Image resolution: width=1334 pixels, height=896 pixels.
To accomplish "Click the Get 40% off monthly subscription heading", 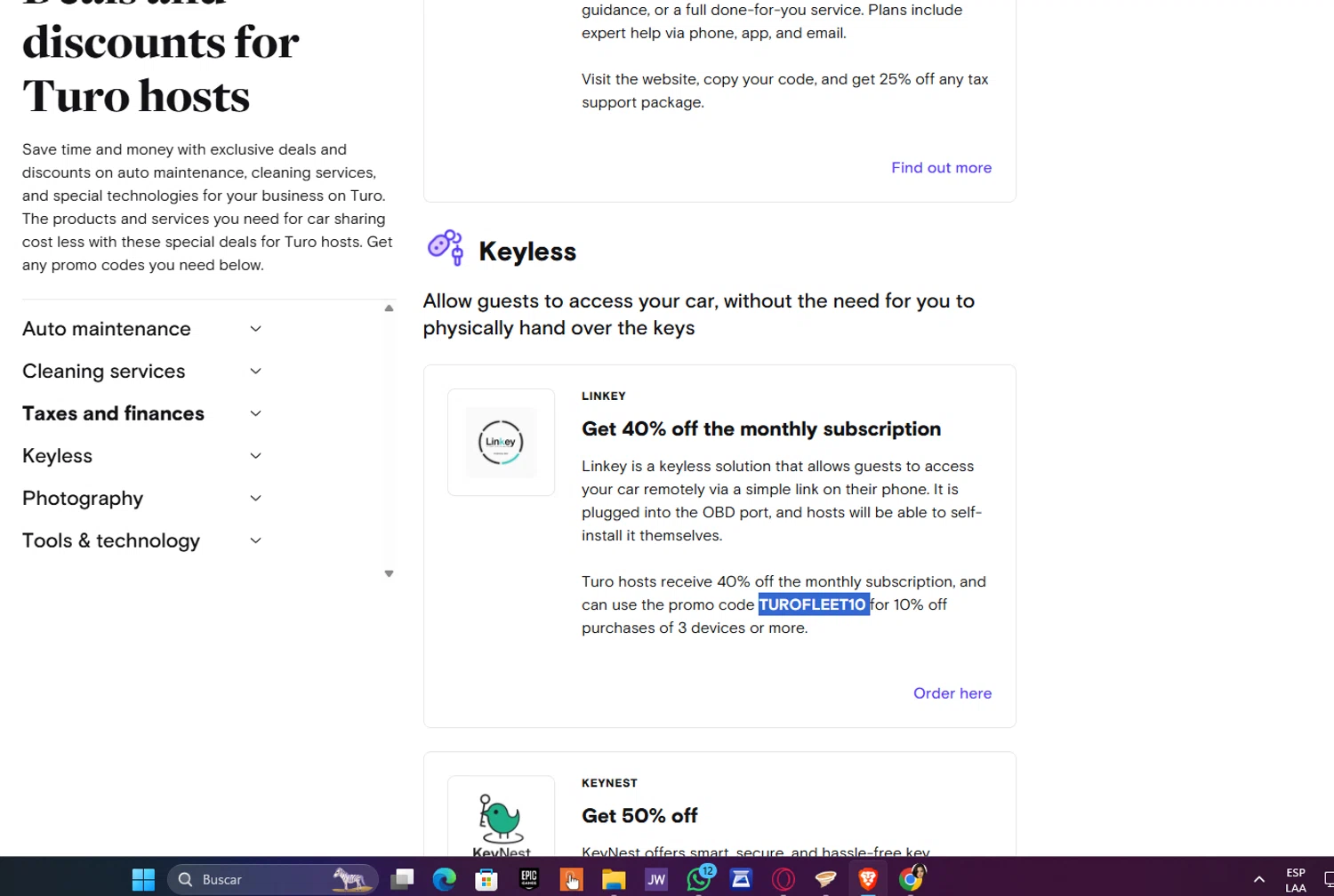I will [x=761, y=429].
